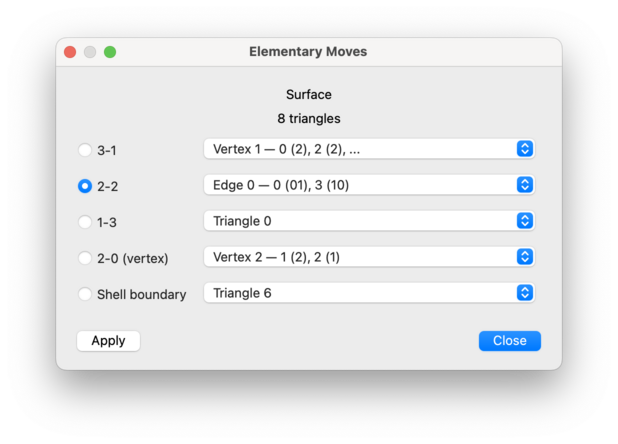Open the Edge 0 dropdown for 2-2

click(x=369, y=185)
